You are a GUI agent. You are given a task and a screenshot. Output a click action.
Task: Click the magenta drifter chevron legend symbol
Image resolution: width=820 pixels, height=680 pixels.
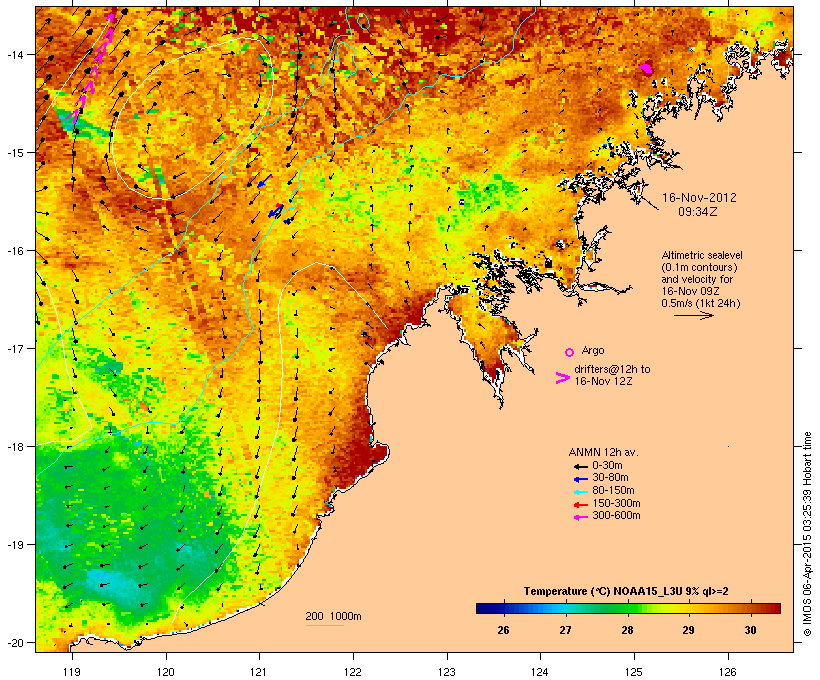(562, 378)
